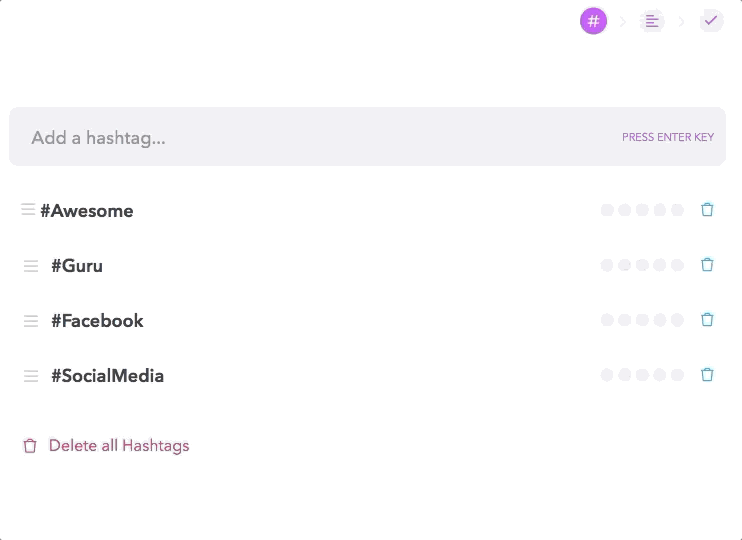Open the text alignment step icon
This screenshot has height=540, width=742.
[x=652, y=21]
